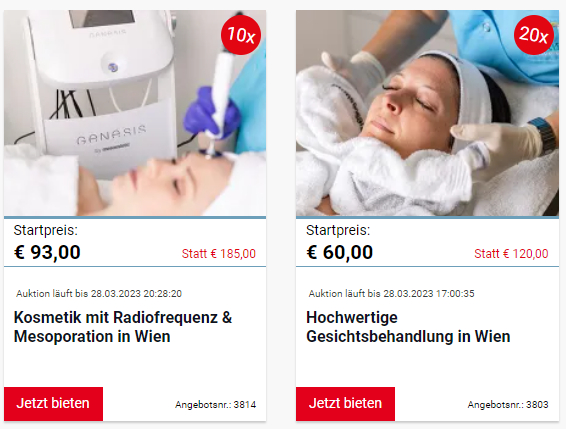The height and width of the screenshot is (429, 566).
Task: Click Startpreis label on Gesichtsbehandlung card
Action: (x=338, y=230)
